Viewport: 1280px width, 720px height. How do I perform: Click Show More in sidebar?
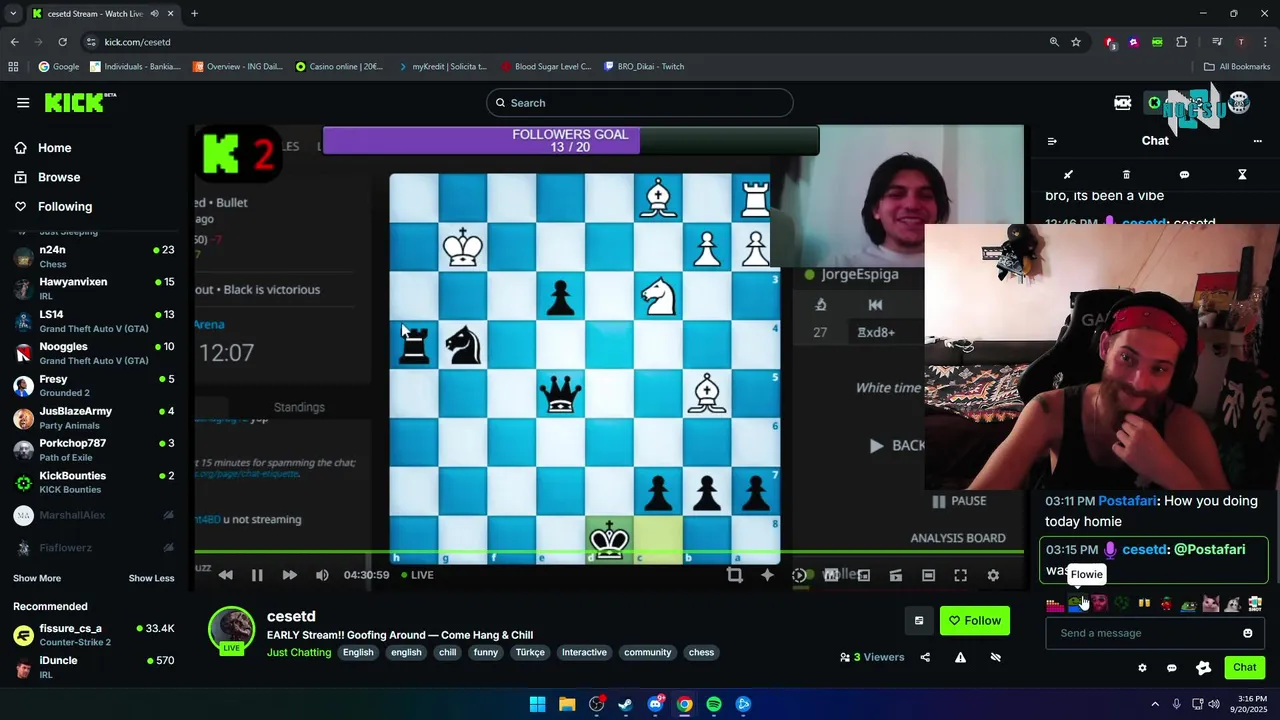click(37, 578)
